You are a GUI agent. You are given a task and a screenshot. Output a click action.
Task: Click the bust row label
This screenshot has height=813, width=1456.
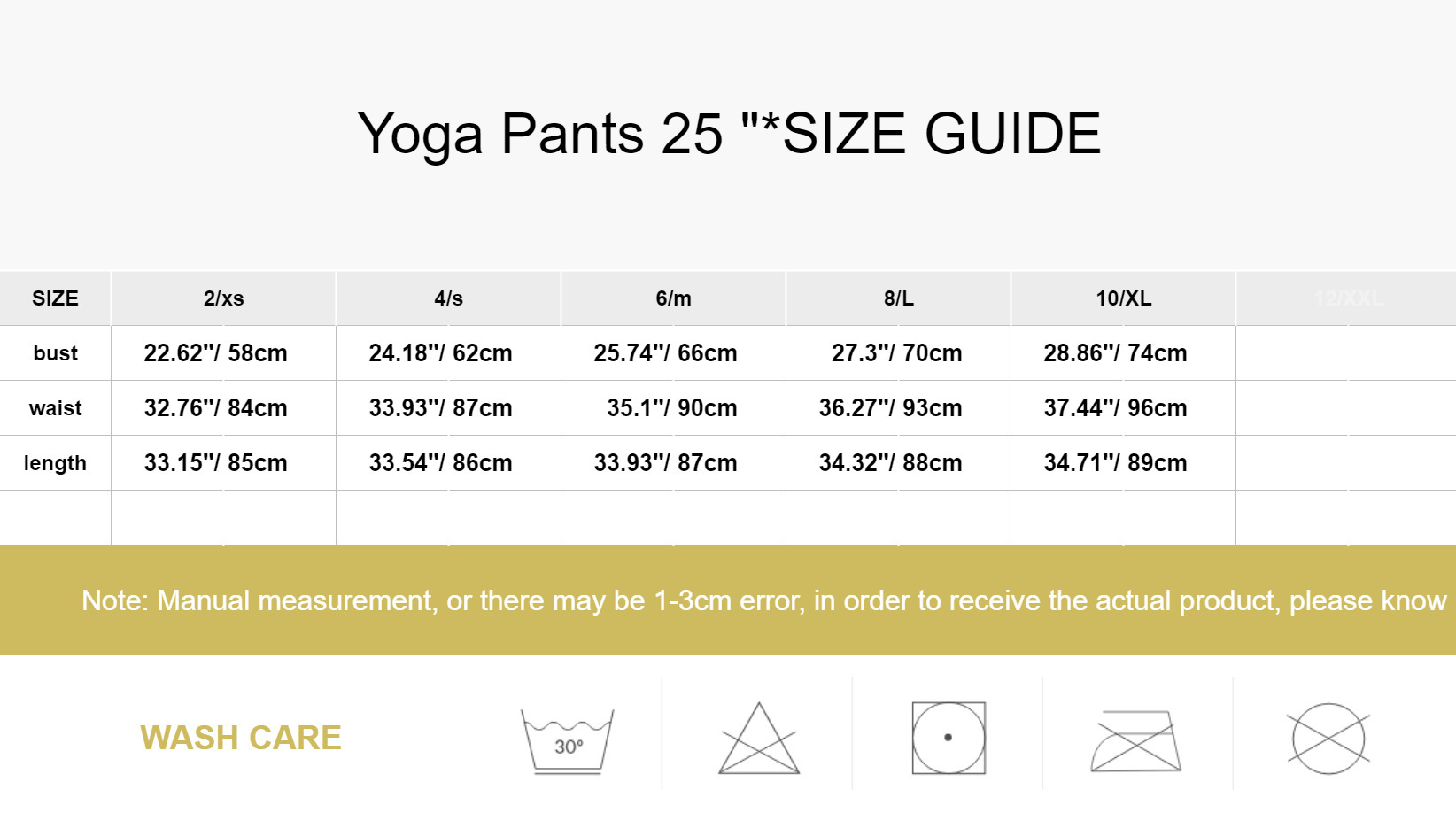click(x=55, y=353)
